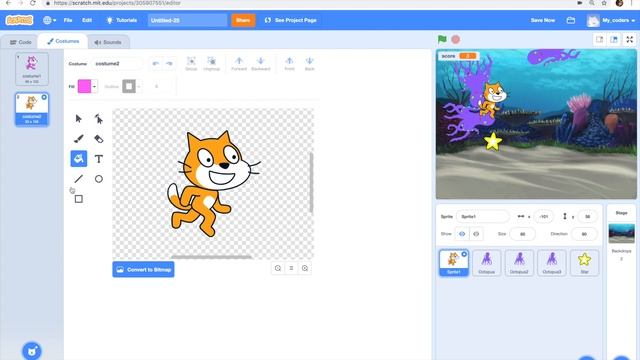Delete Sprite1 with the x badge
The height and width of the screenshot is (360, 640).
coord(464,254)
